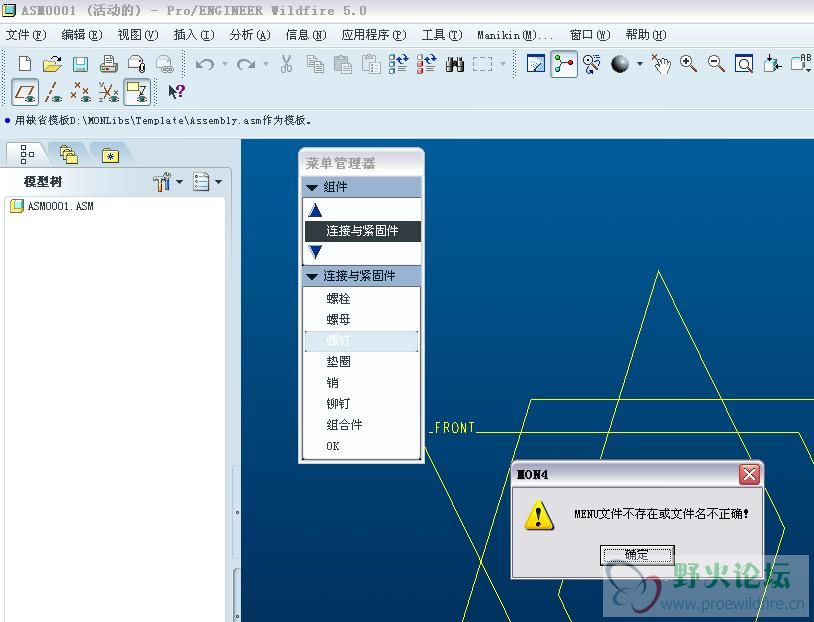Open model tree Show list icon
The height and width of the screenshot is (622, 814).
pyautogui.click(x=201, y=182)
